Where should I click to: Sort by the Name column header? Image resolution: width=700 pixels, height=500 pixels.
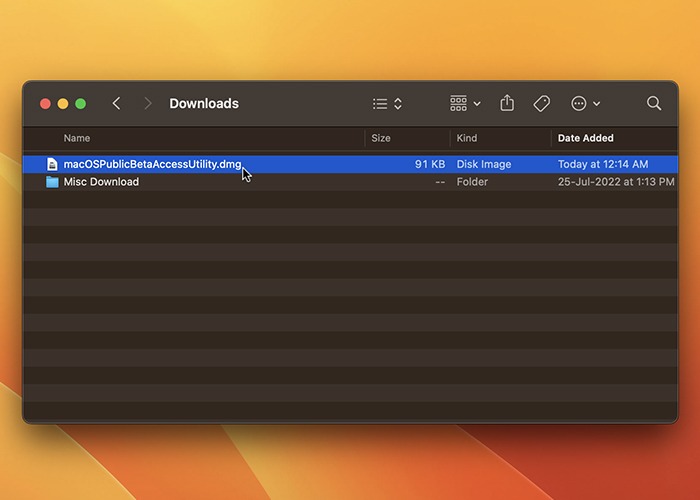[77, 138]
